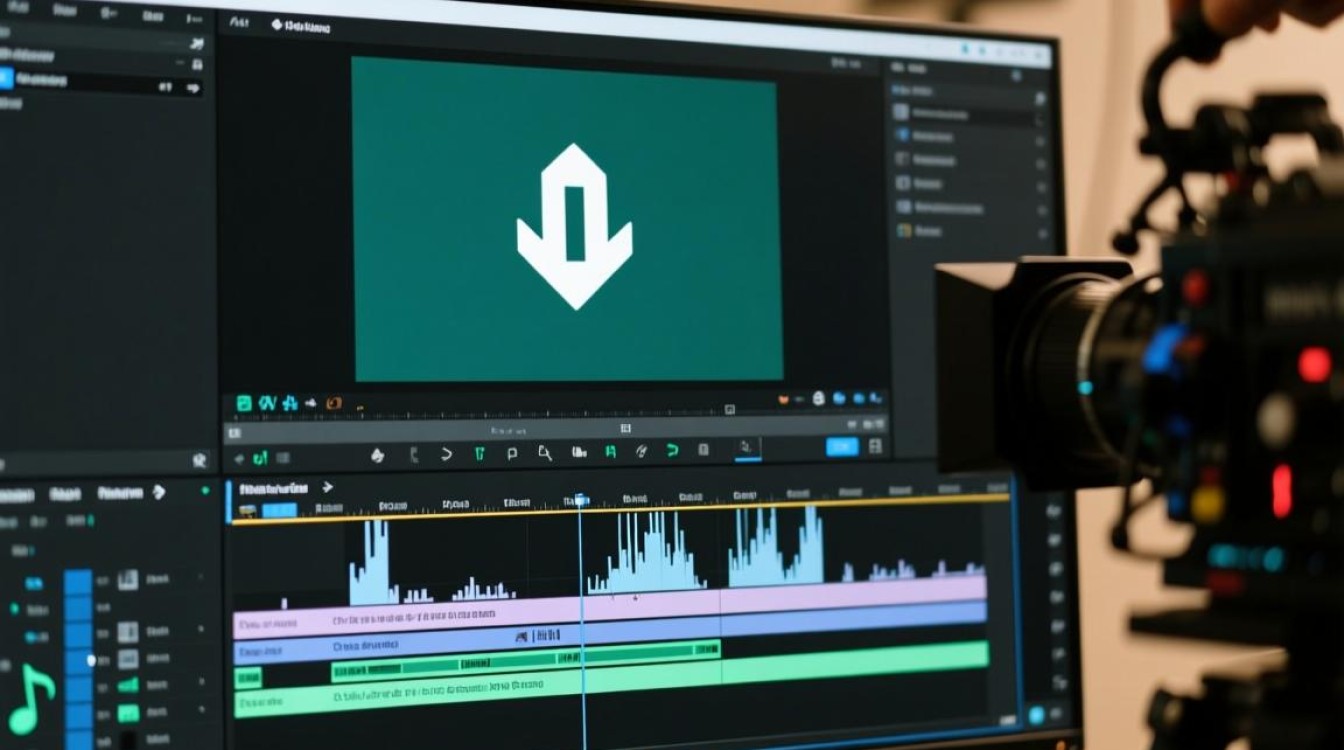The height and width of the screenshot is (750, 1344).
Task: Click the arrow beside the timeline sequence name
Action: pos(327,487)
